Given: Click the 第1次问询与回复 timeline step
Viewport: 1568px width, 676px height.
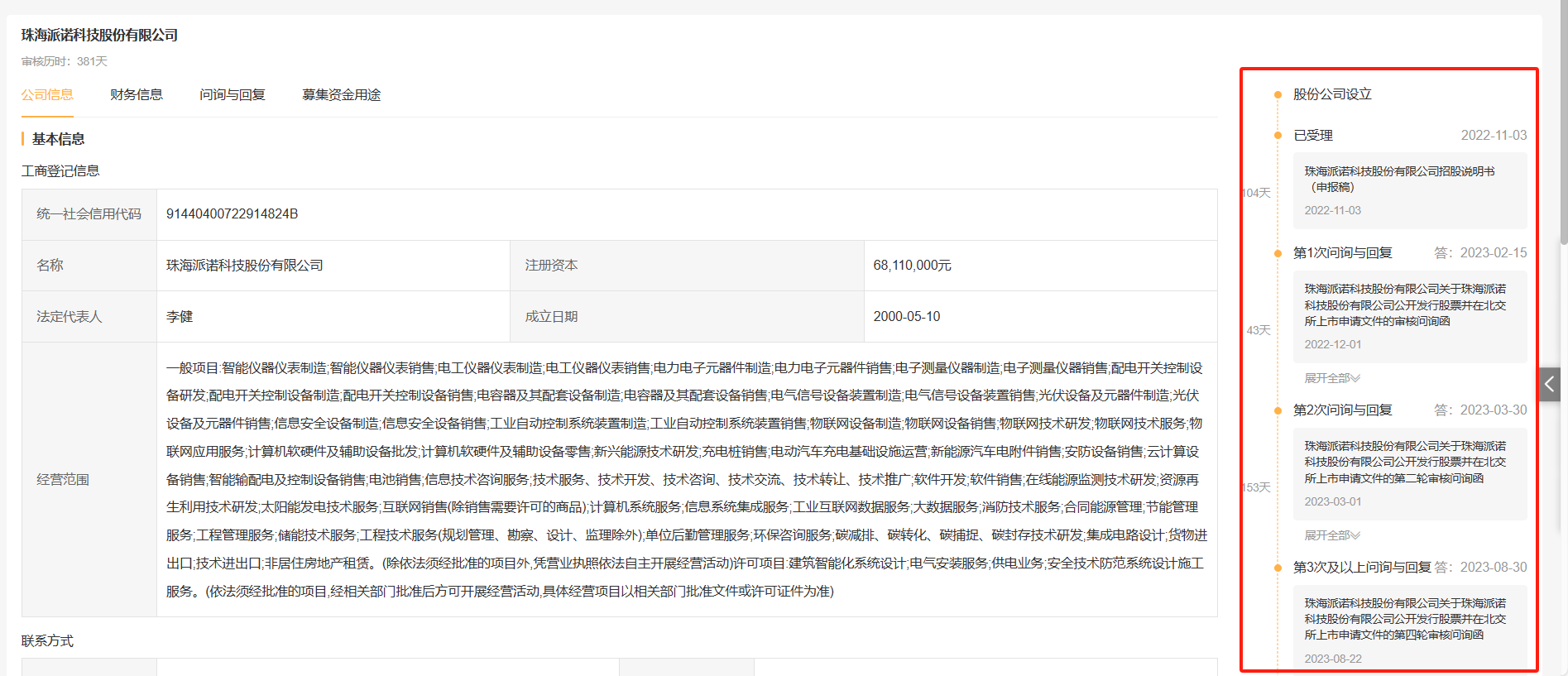Looking at the screenshot, I should pyautogui.click(x=1343, y=253).
